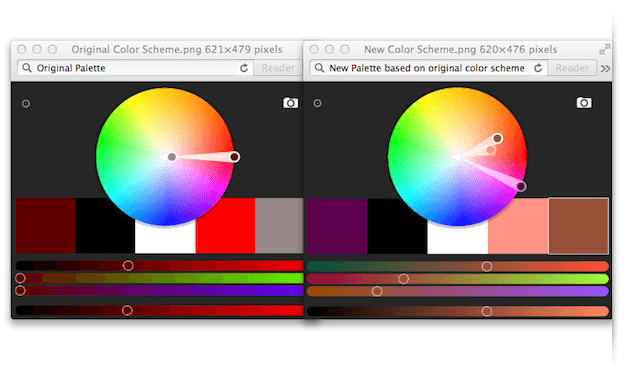Click the Original Color Scheme.png window title
Screen dimensions: 625x370
click(177, 49)
